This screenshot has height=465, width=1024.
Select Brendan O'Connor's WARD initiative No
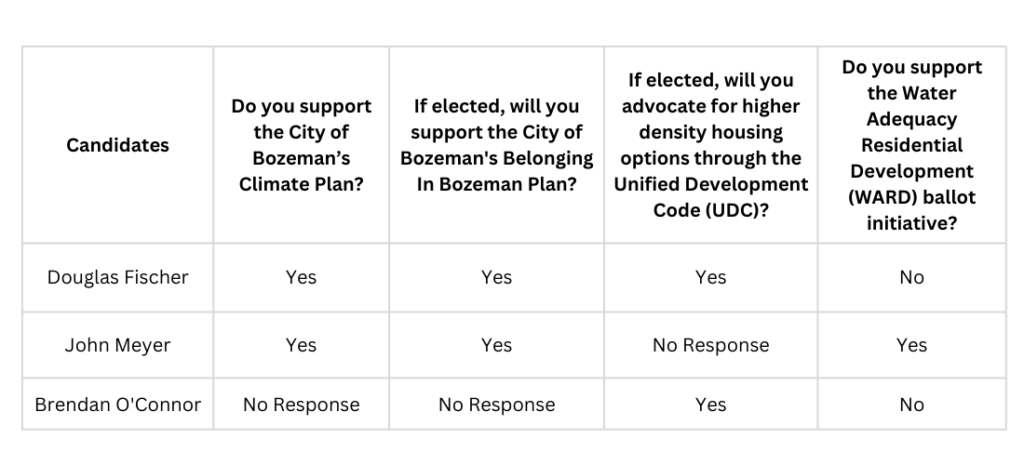911,405
